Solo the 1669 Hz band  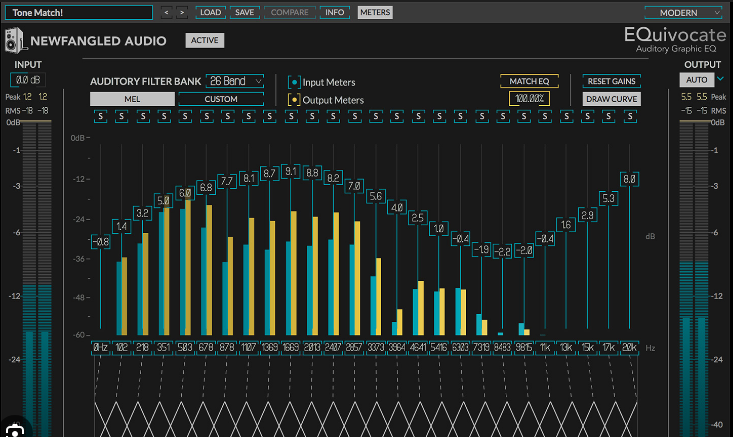tap(291, 116)
